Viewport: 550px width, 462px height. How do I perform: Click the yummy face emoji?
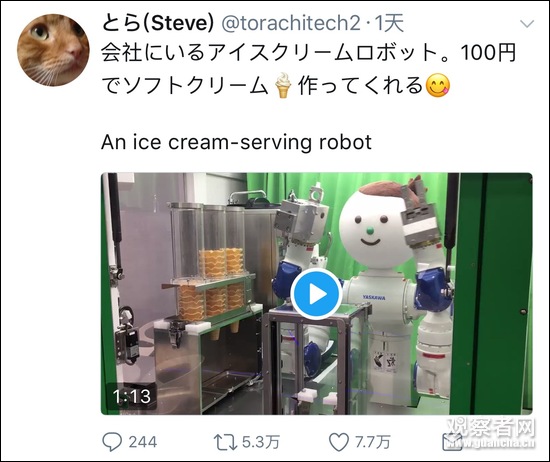(437, 86)
